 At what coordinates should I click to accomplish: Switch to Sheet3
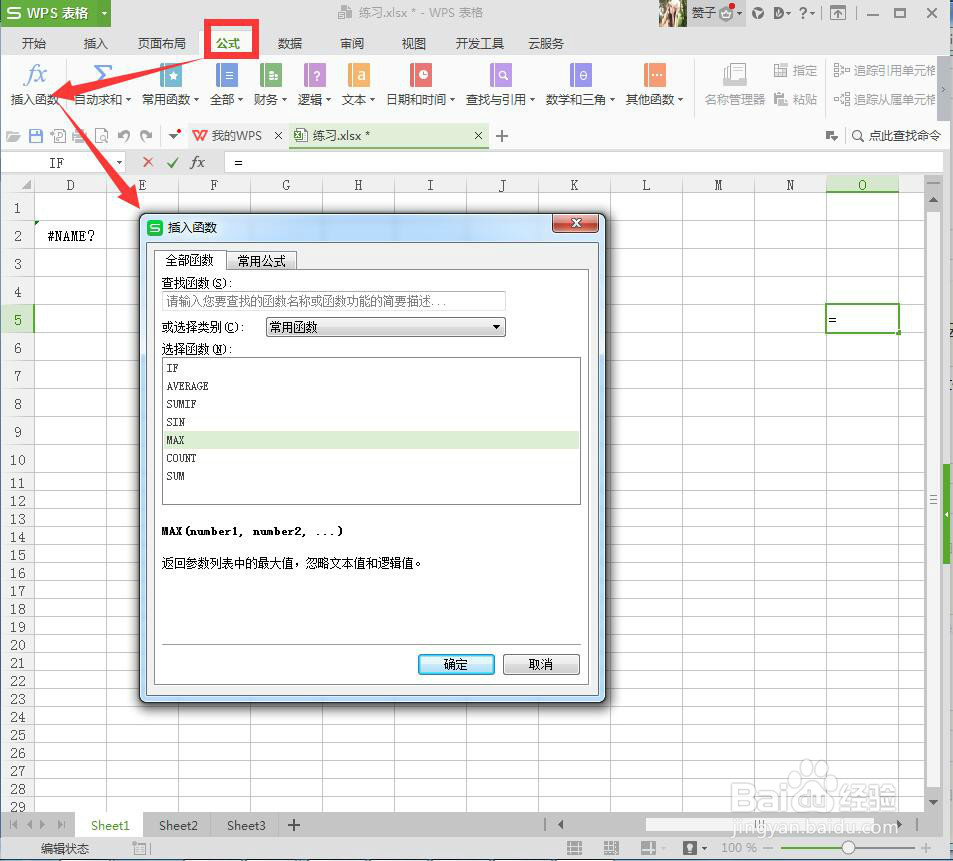[x=246, y=825]
